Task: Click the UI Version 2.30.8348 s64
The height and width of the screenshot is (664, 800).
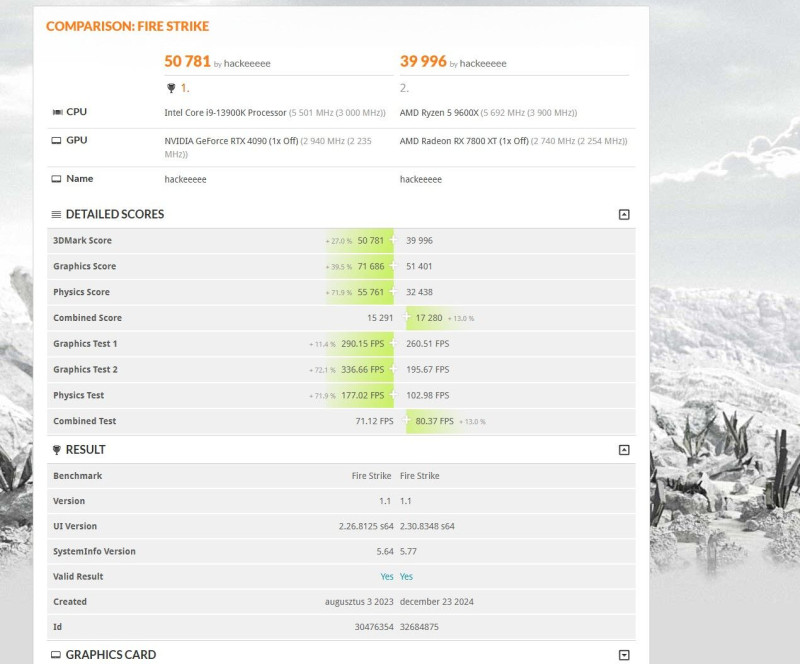Action: [427, 526]
